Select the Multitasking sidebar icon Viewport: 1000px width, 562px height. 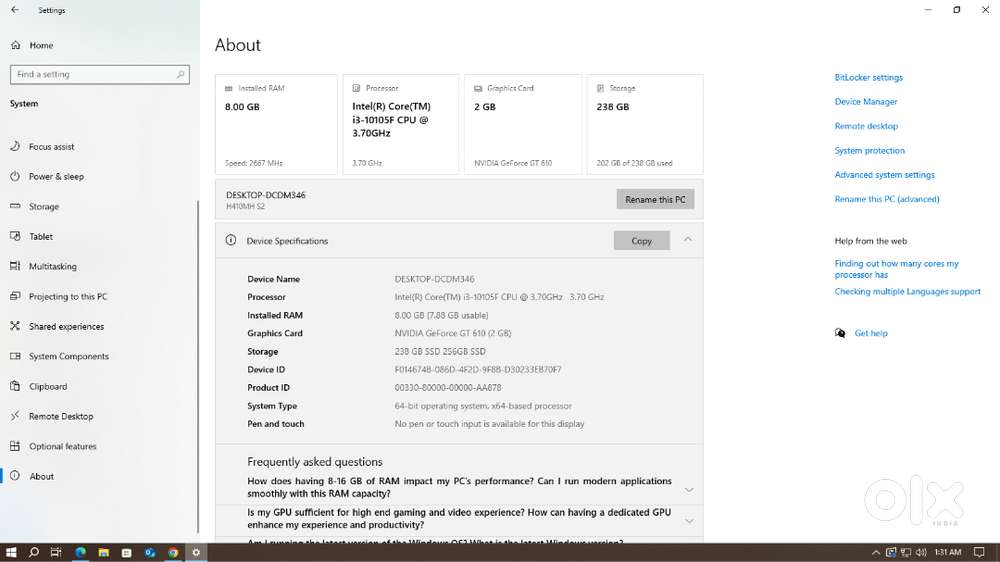point(15,267)
